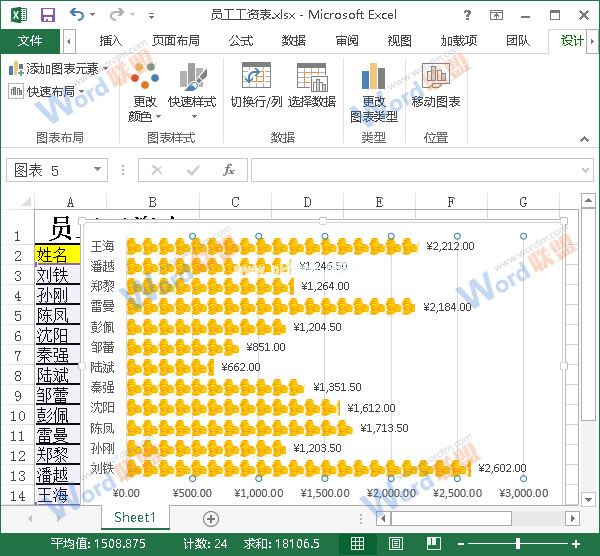Open the File (文件) tab
The width and height of the screenshot is (600, 556).
click(x=30, y=41)
